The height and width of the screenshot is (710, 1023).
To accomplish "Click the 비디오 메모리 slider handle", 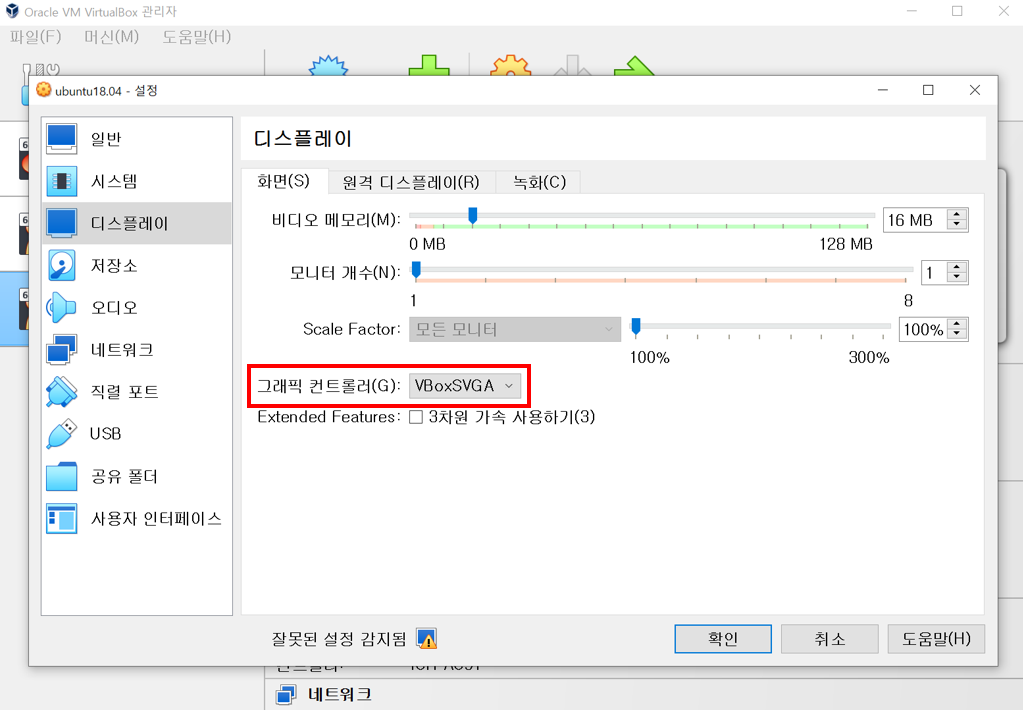I will click(473, 215).
